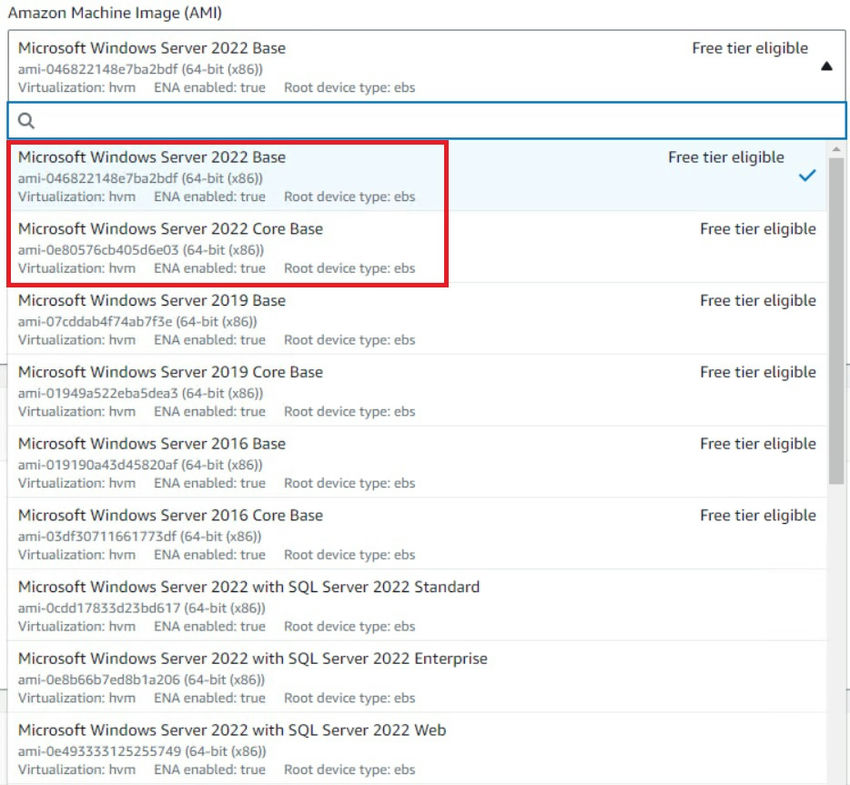Choose Microsoft Windows Server 2016 Core Base
The width and height of the screenshot is (850, 785).
pyautogui.click(x=417, y=533)
